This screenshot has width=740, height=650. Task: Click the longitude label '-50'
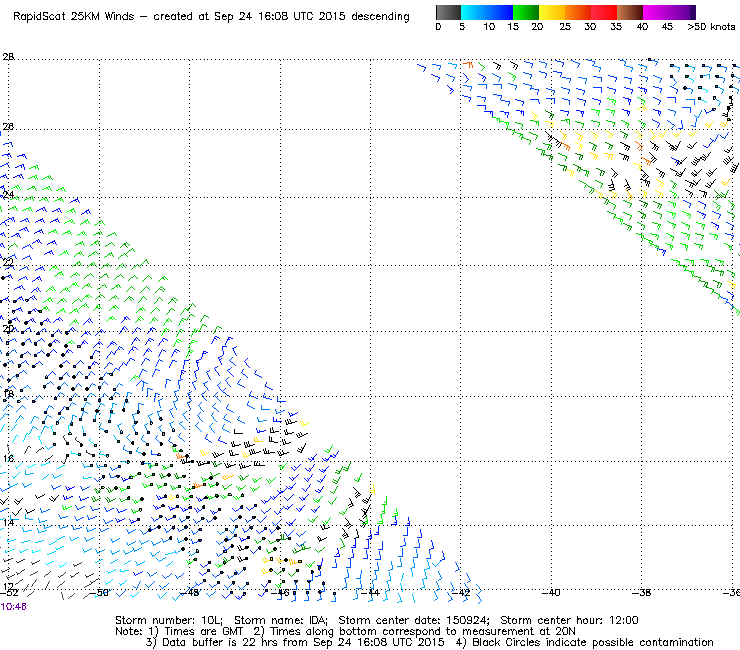tap(99, 592)
